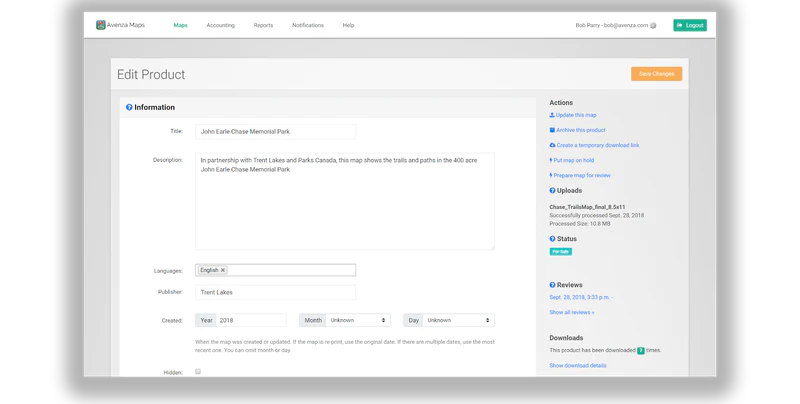Image resolution: width=800 pixels, height=404 pixels.
Task: Remove the English language tag
Action: tap(223, 270)
